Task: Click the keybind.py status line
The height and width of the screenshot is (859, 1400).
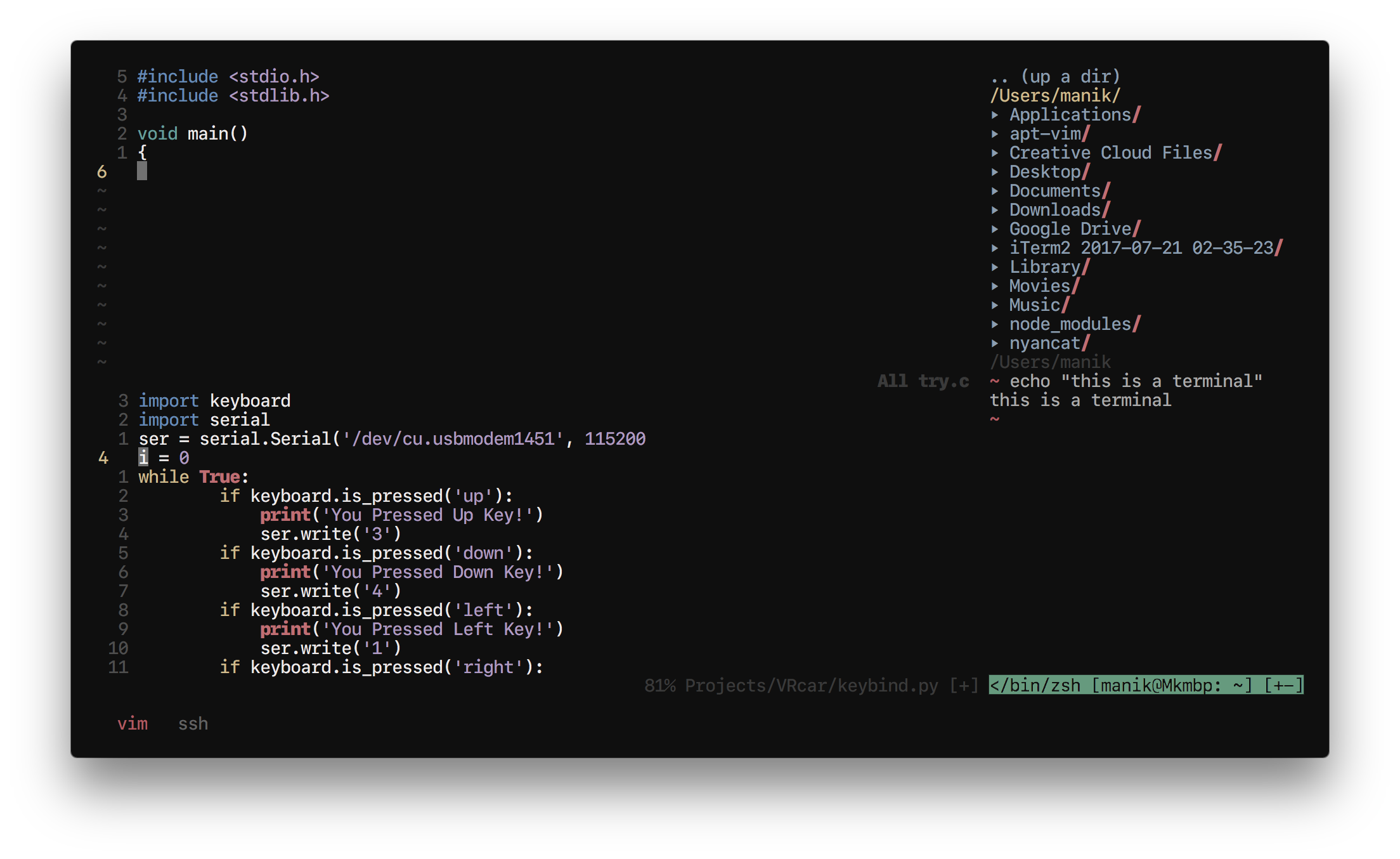Action: [x=811, y=686]
